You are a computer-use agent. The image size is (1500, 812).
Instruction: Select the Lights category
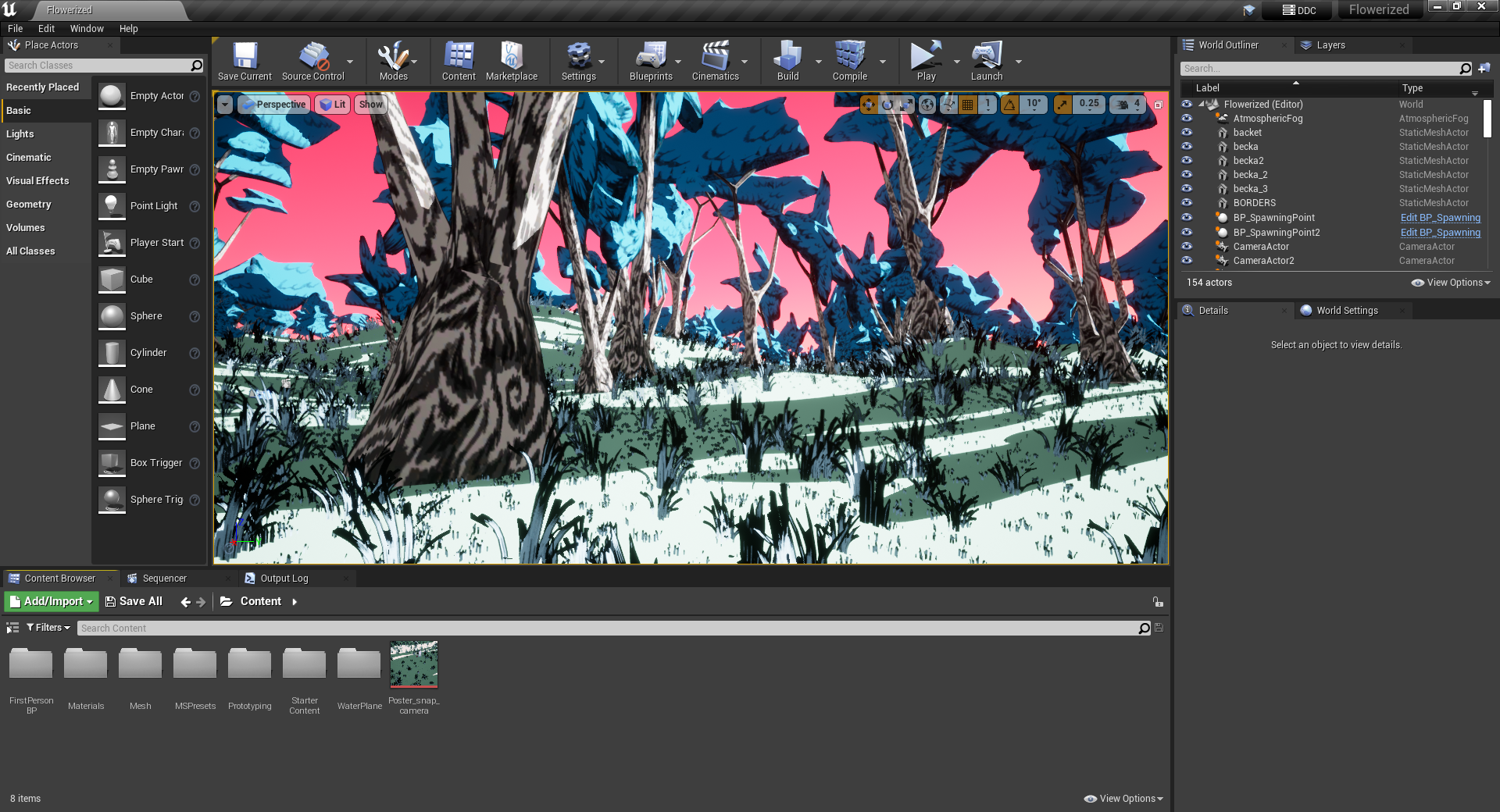point(20,134)
